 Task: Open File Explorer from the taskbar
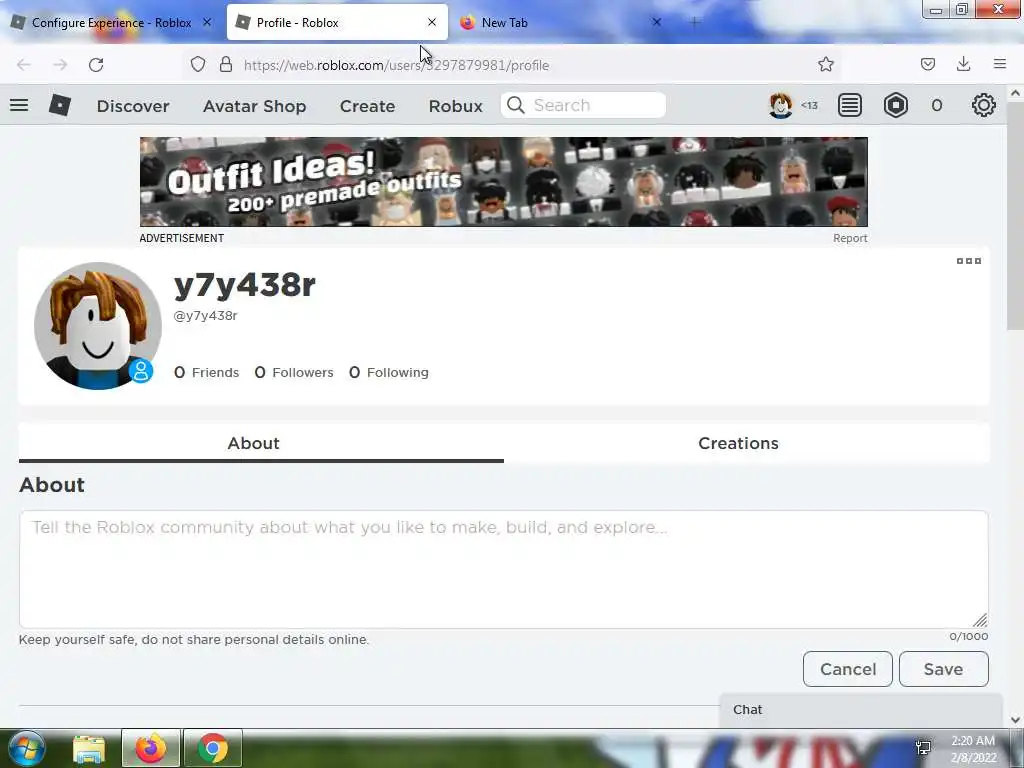pyautogui.click(x=89, y=748)
